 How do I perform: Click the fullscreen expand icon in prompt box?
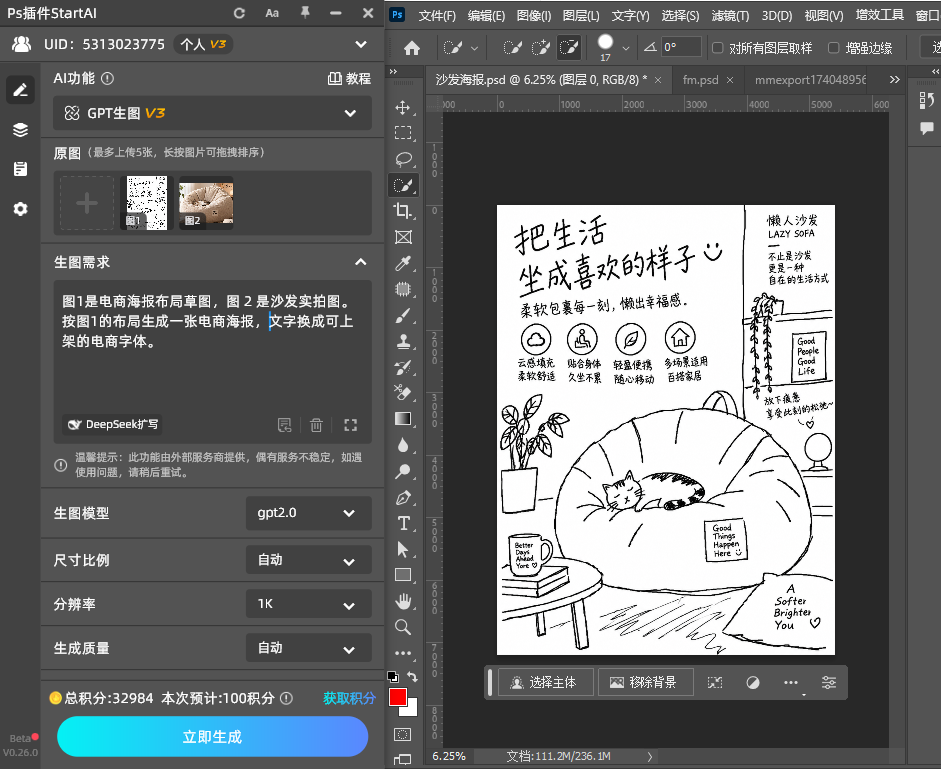pos(350,425)
